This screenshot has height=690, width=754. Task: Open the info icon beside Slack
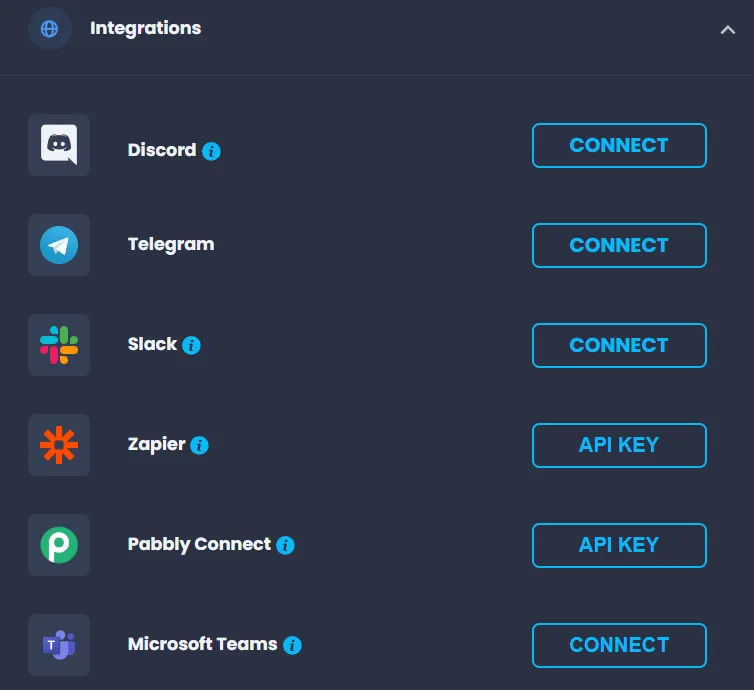coord(192,345)
